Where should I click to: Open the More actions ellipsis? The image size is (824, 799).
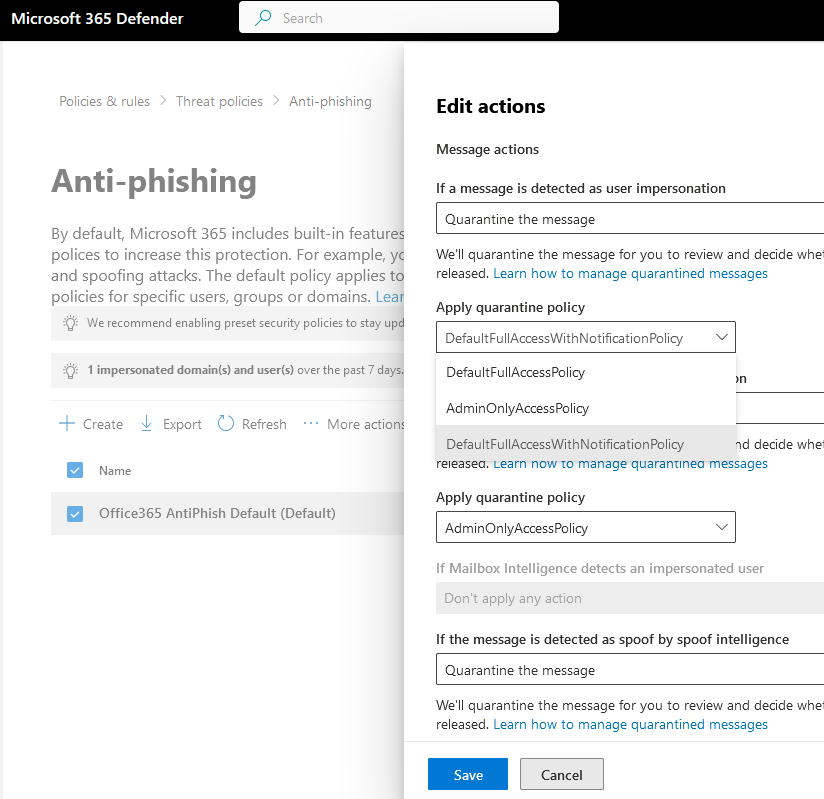tap(311, 424)
